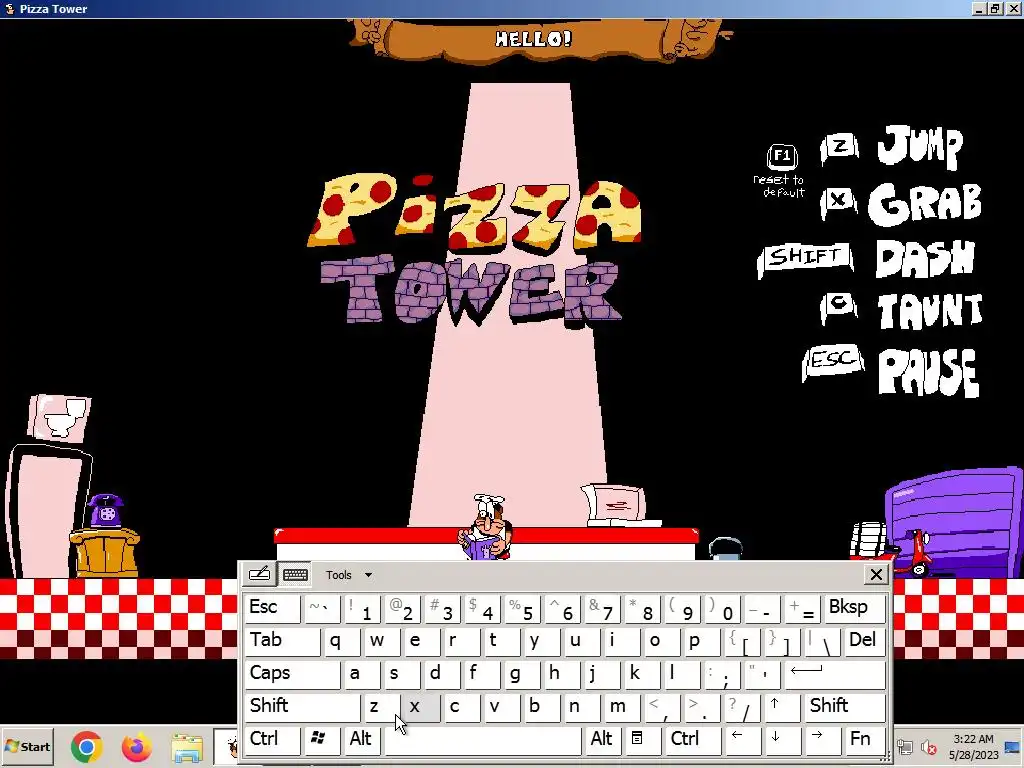1024x768 pixels.
Task: Tap the Windows logo key
Action: (x=323, y=740)
